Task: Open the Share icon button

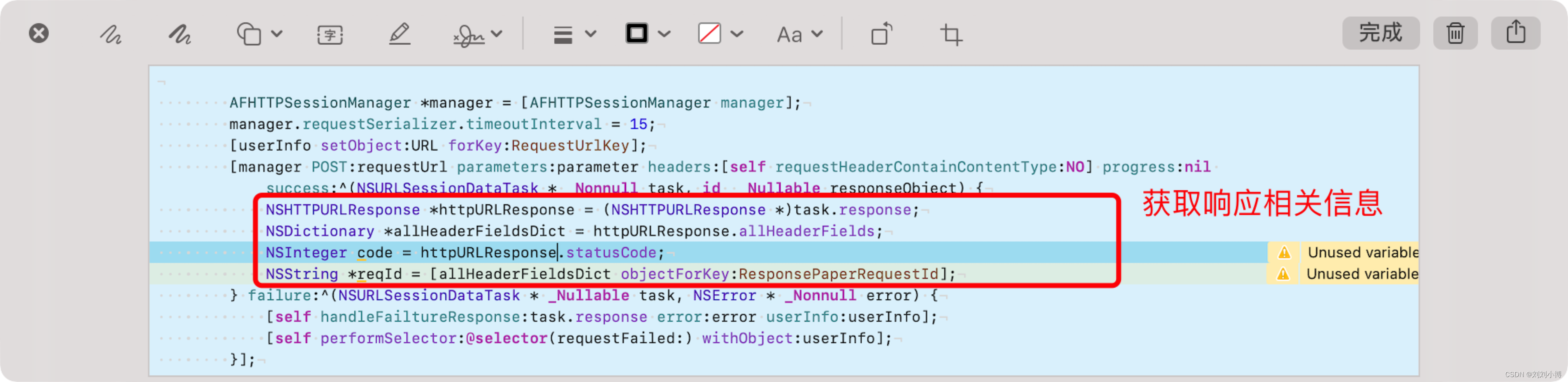Action: pyautogui.click(x=1516, y=33)
